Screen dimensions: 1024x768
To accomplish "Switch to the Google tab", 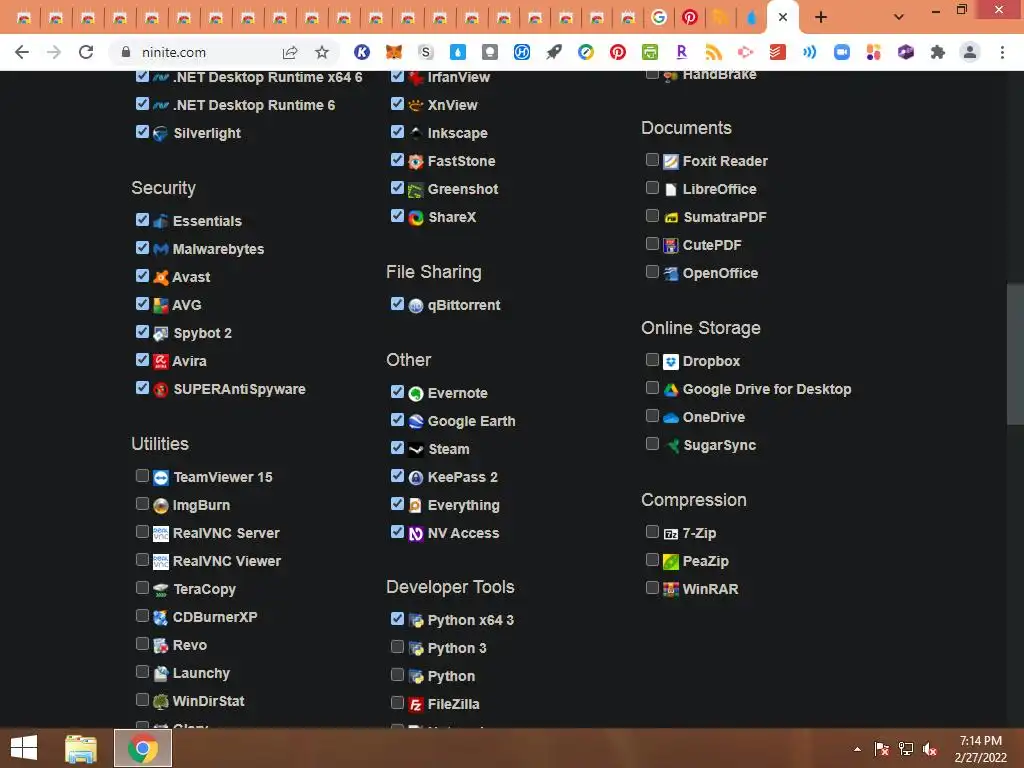I will [x=659, y=18].
